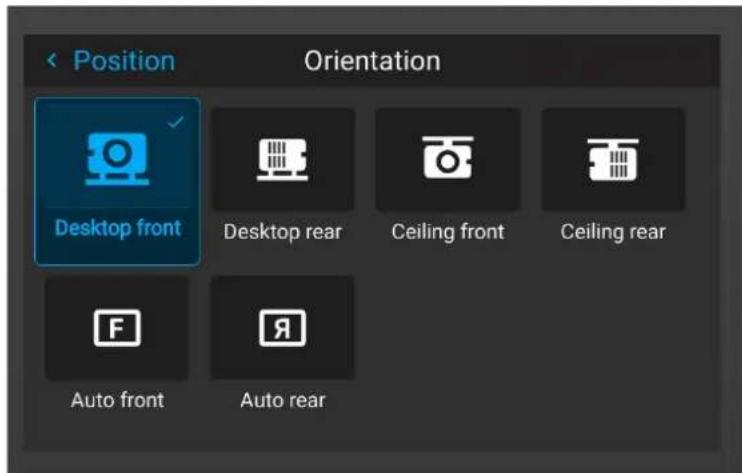Select the dark Ceiling rear tile background
This screenshot has width=742, height=473.
coord(613,159)
